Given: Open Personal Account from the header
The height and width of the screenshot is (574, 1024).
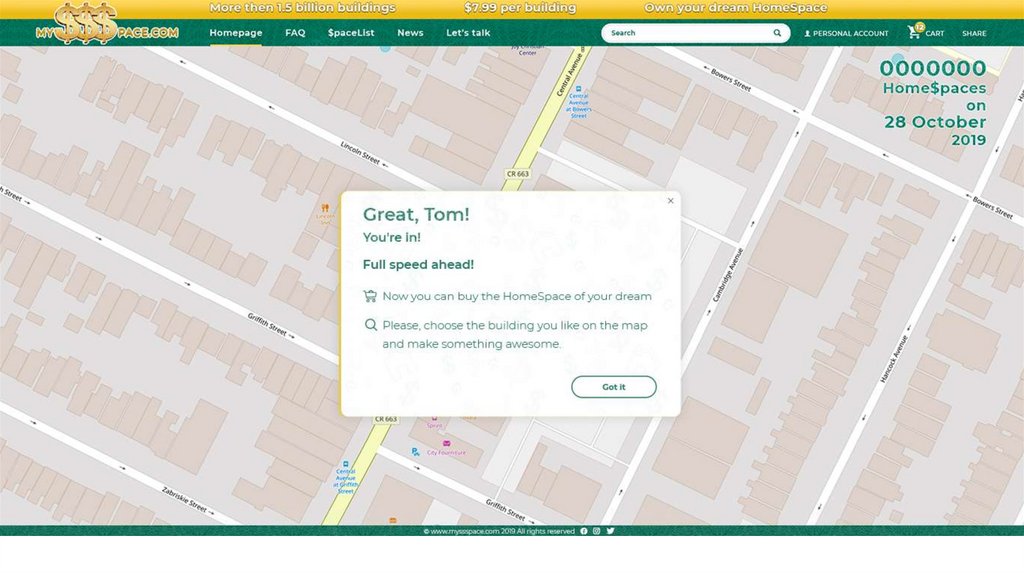Looking at the screenshot, I should [x=846, y=33].
